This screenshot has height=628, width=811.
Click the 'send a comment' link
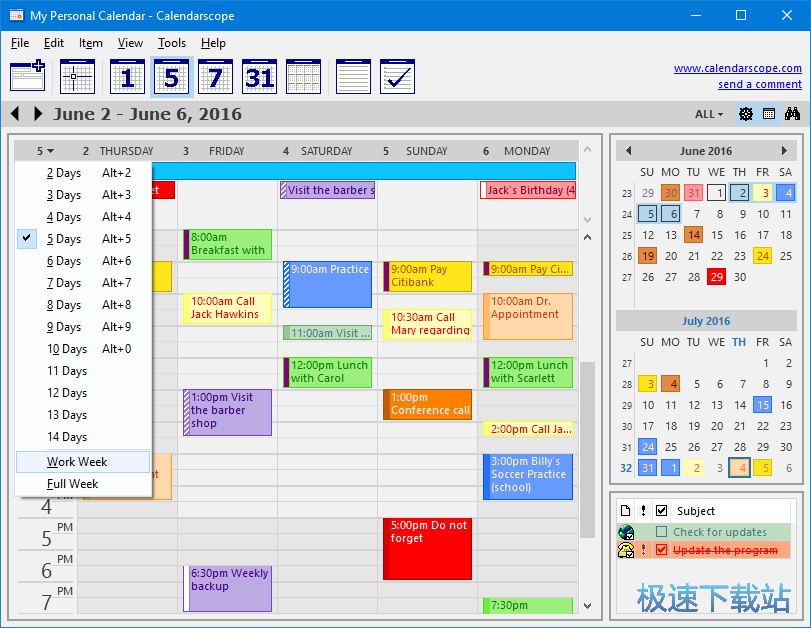760,83
